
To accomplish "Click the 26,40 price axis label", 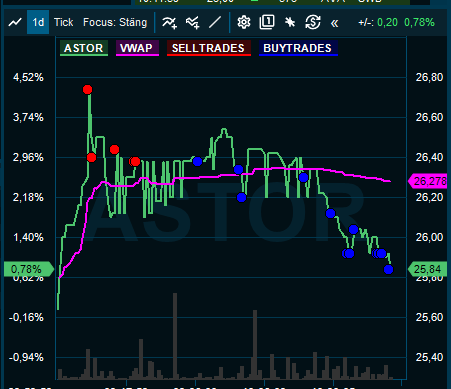I will 429,157.
